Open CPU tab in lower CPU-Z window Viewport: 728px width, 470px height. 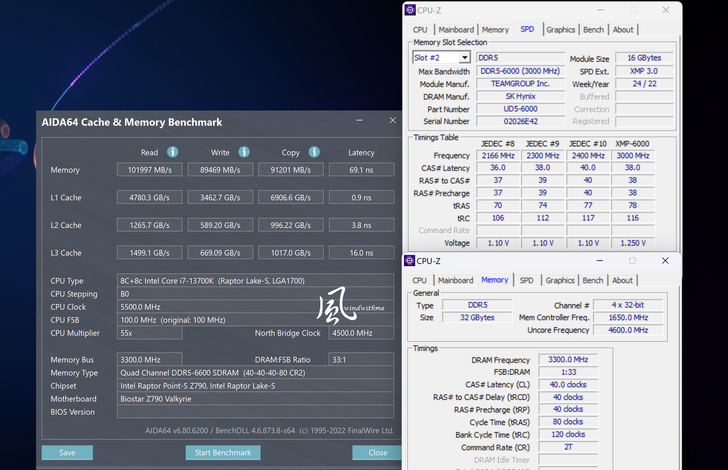click(420, 281)
